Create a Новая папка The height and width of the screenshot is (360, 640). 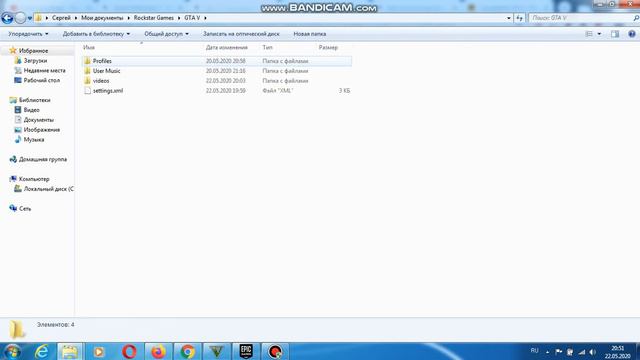[309, 34]
